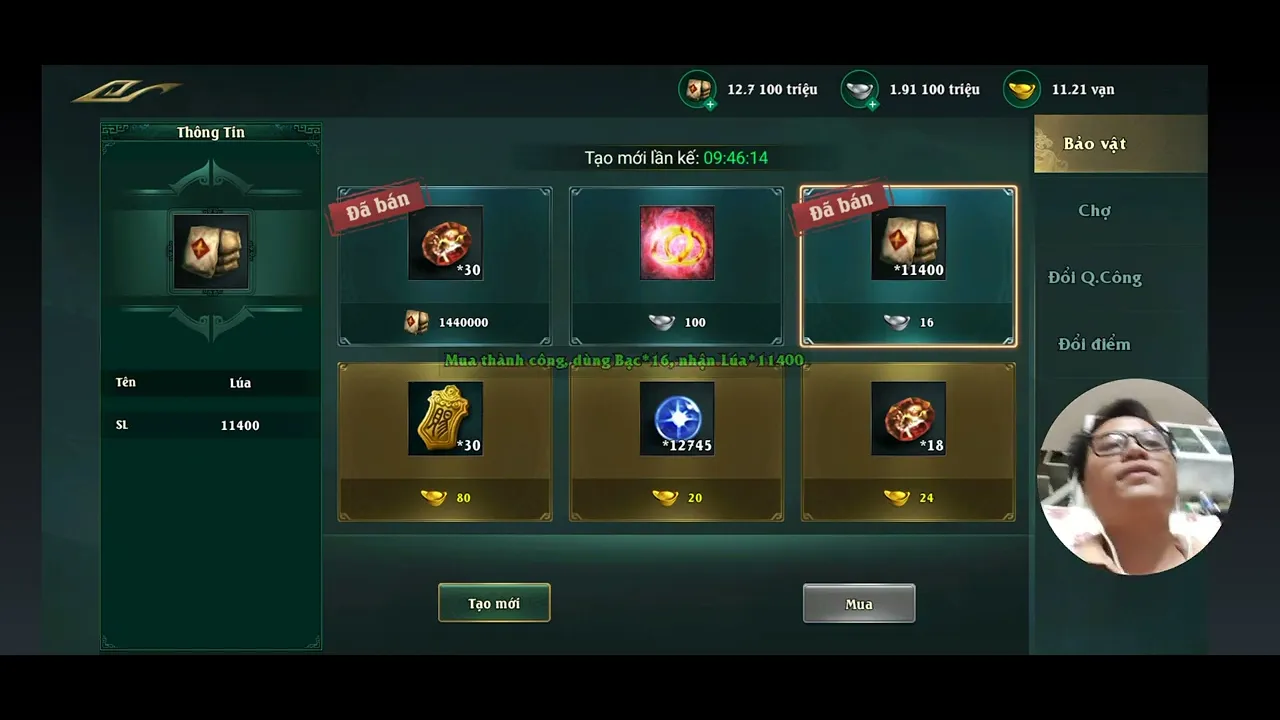1280x720 pixels.
Task: Click the grain sack preview in Thông Tin
Action: 211,252
